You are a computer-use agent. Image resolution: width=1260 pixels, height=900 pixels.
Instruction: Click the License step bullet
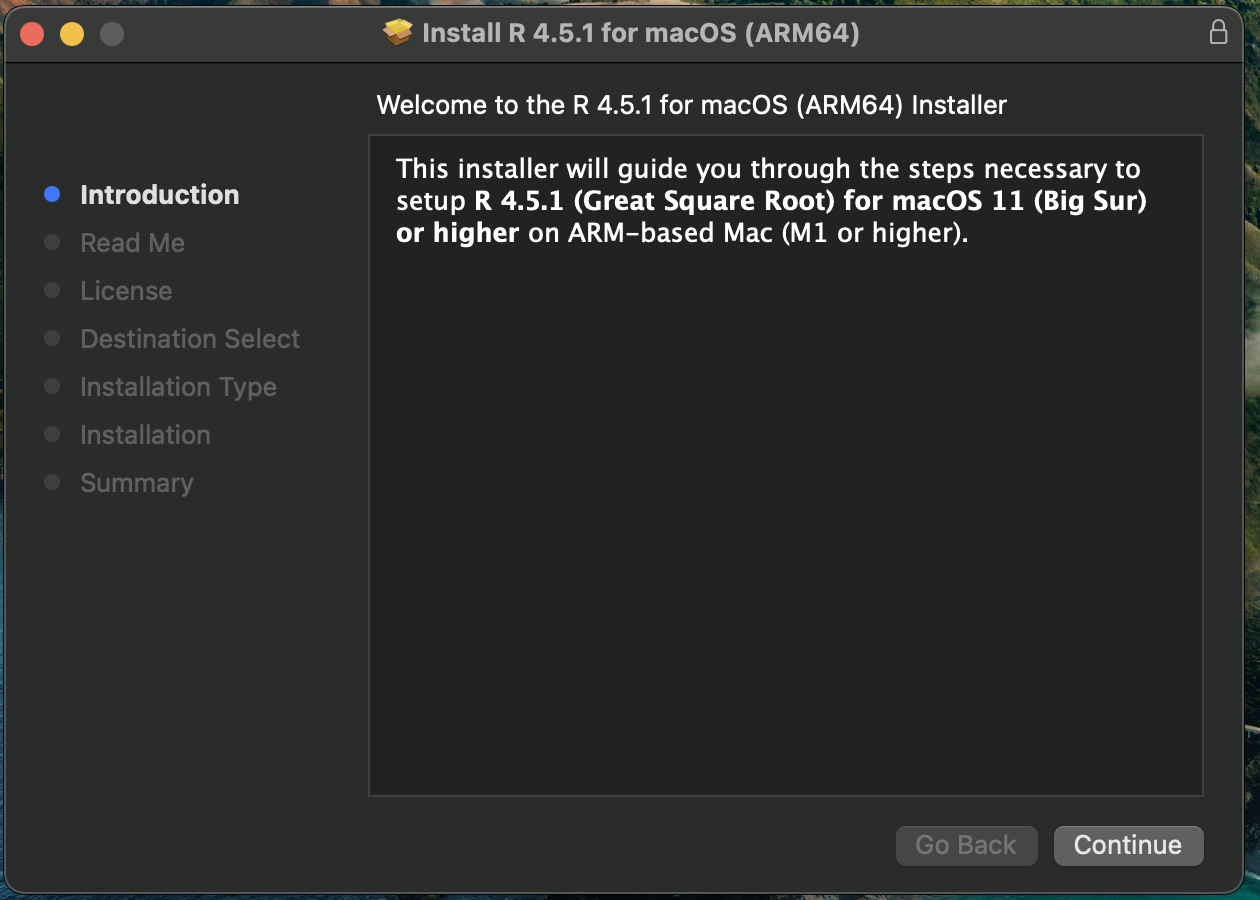tap(52, 291)
